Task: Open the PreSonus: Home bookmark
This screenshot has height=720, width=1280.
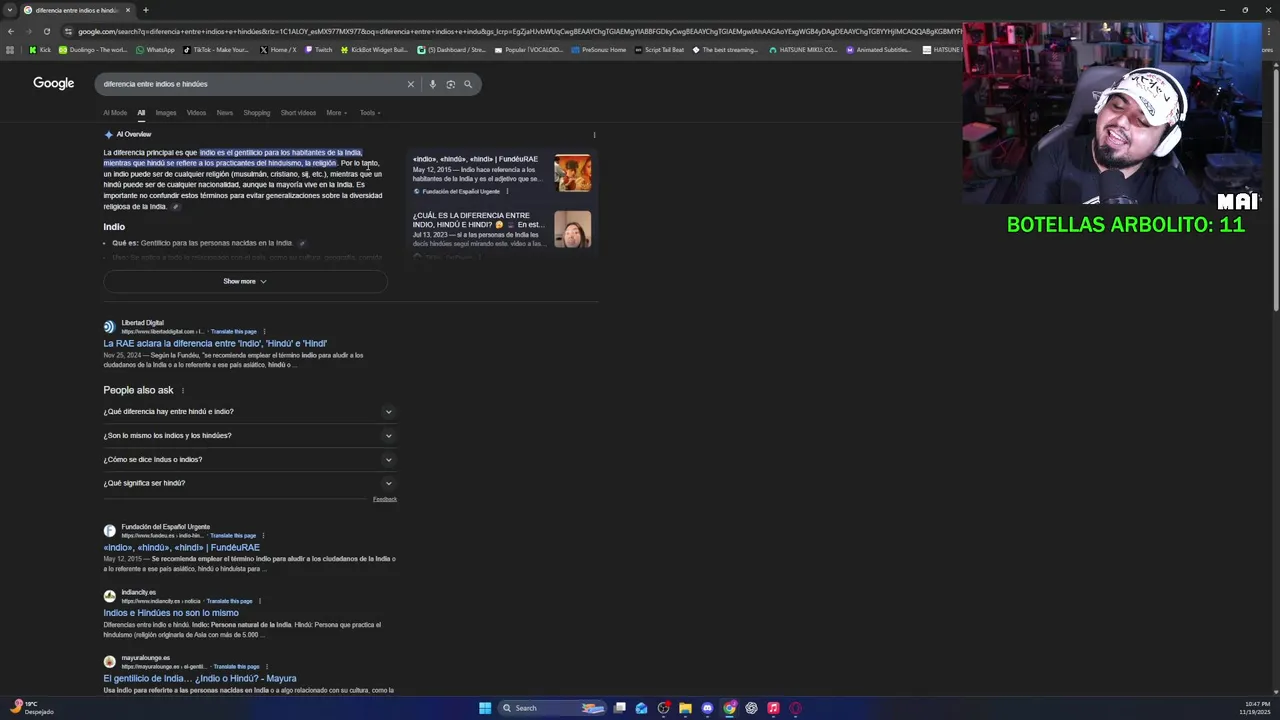Action: coord(598,49)
